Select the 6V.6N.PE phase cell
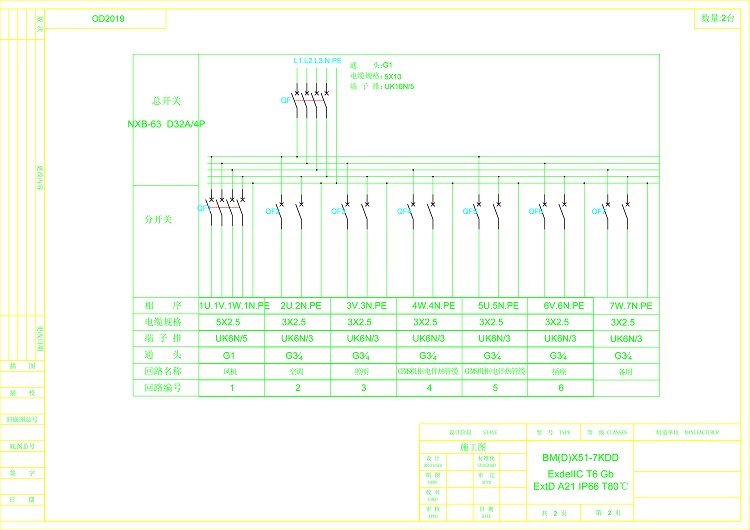The height and width of the screenshot is (530, 750). (563, 306)
